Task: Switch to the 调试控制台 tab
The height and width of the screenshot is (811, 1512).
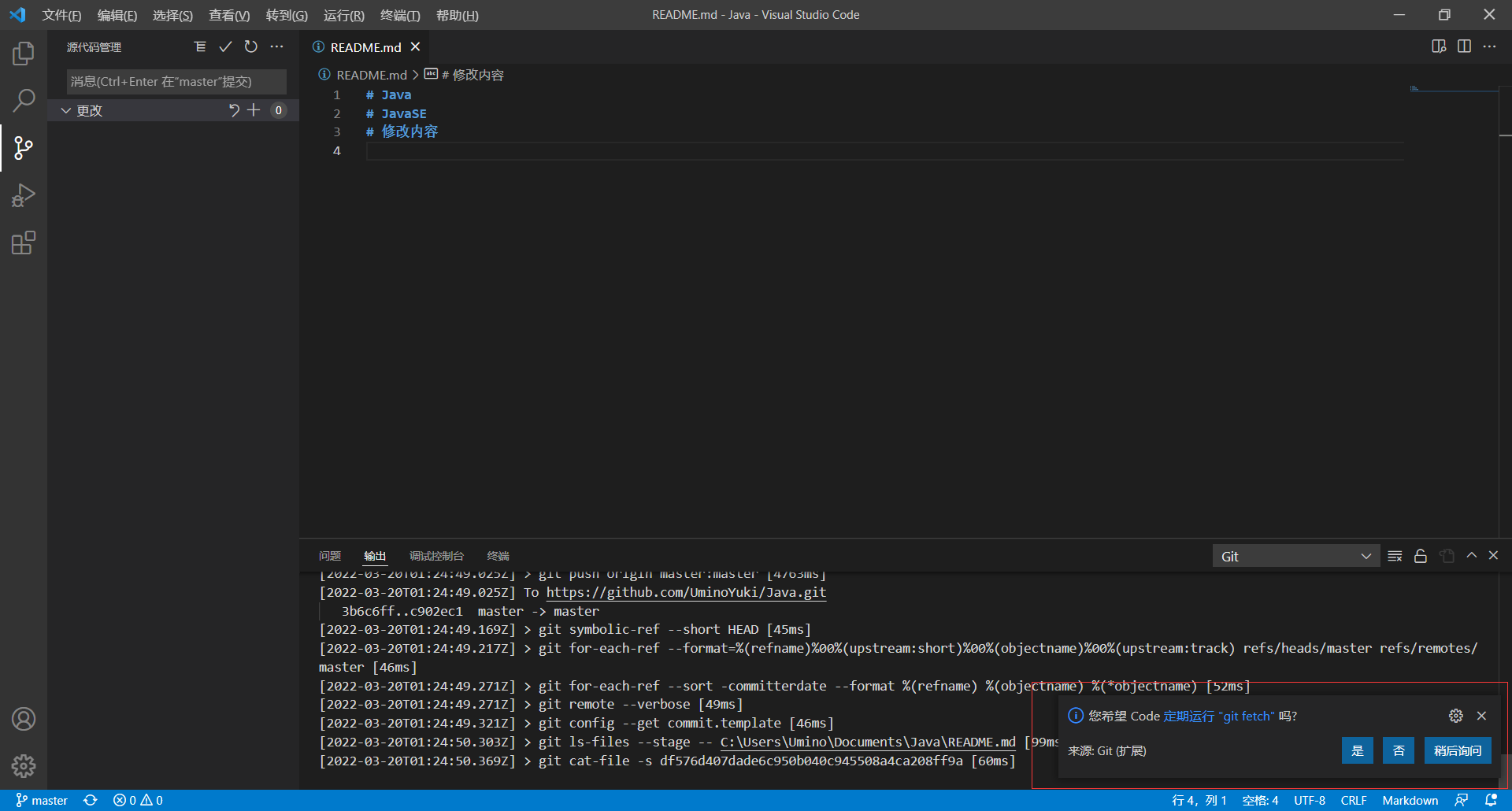Action: pos(436,556)
